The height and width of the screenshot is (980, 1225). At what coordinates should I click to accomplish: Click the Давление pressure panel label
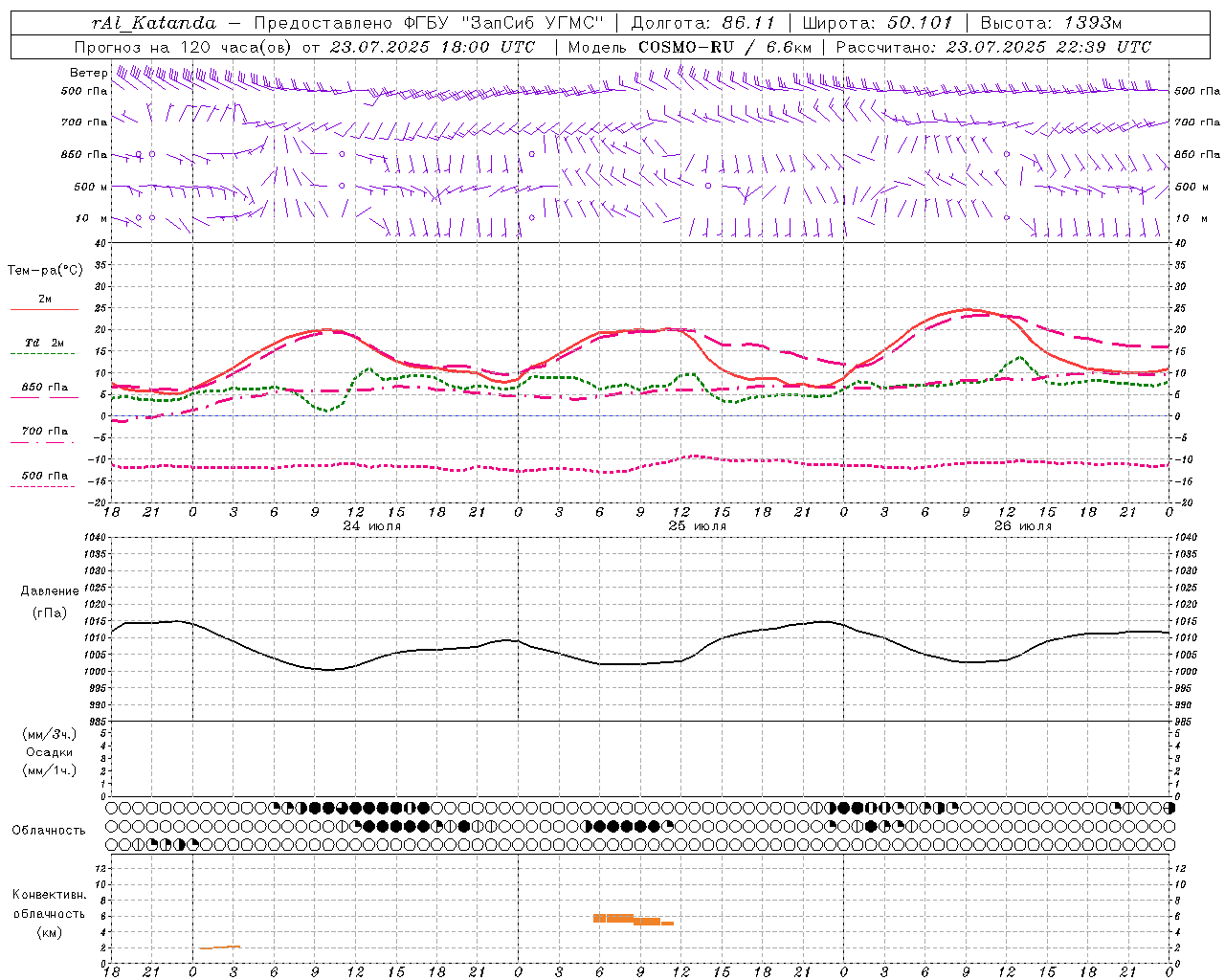click(x=50, y=591)
